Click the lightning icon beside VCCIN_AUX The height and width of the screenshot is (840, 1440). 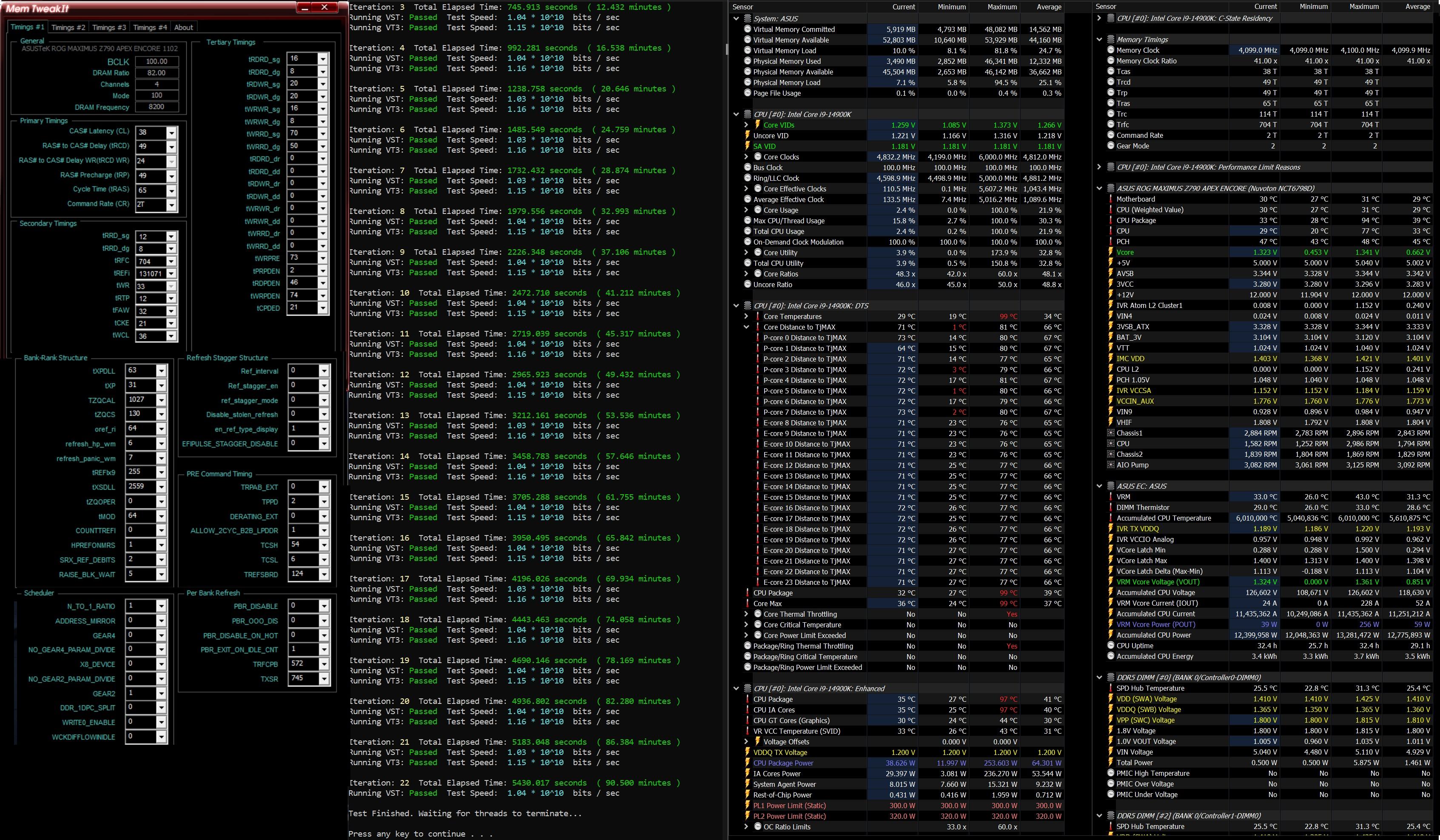pyautogui.click(x=1110, y=401)
